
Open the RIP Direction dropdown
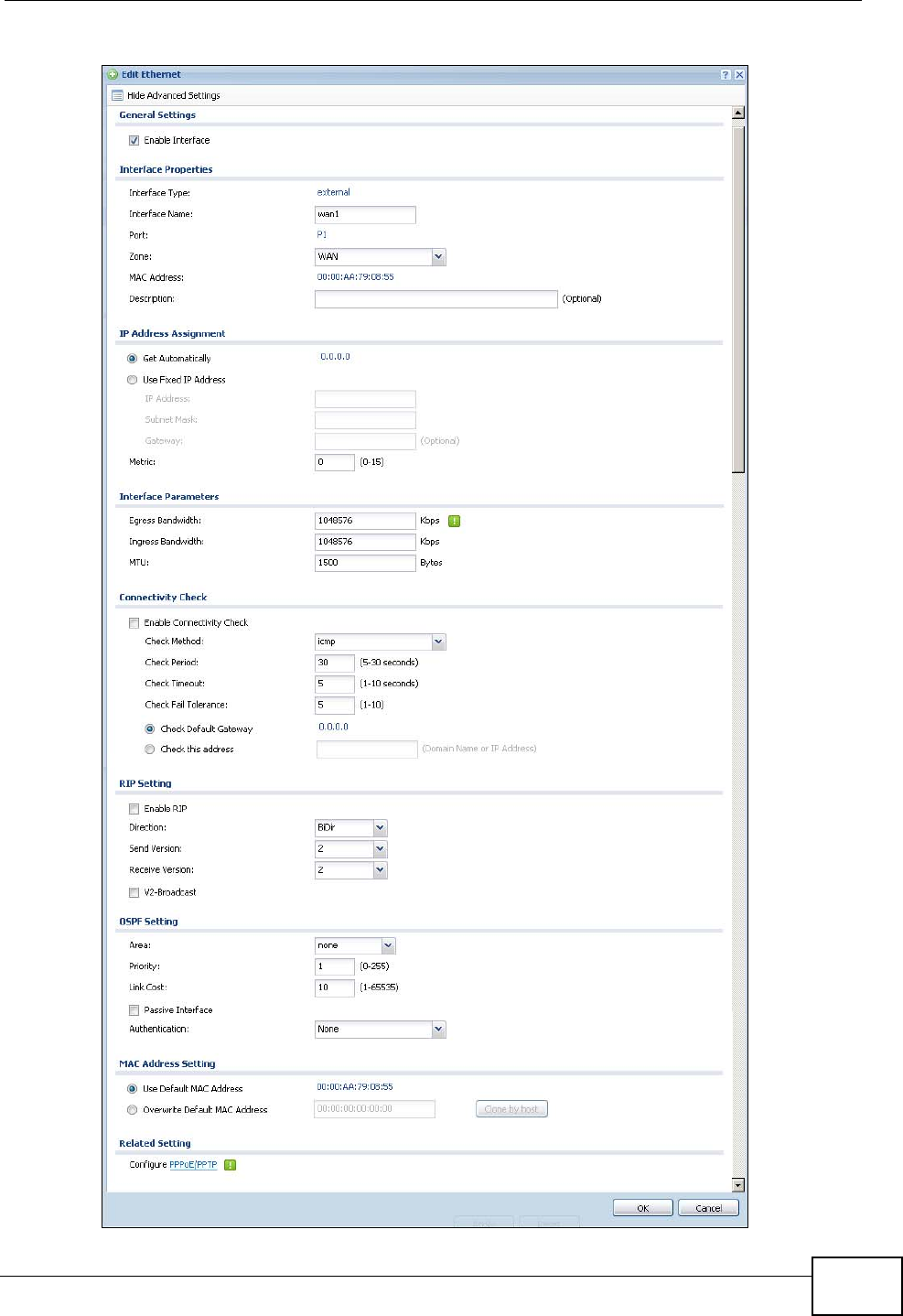(x=350, y=828)
